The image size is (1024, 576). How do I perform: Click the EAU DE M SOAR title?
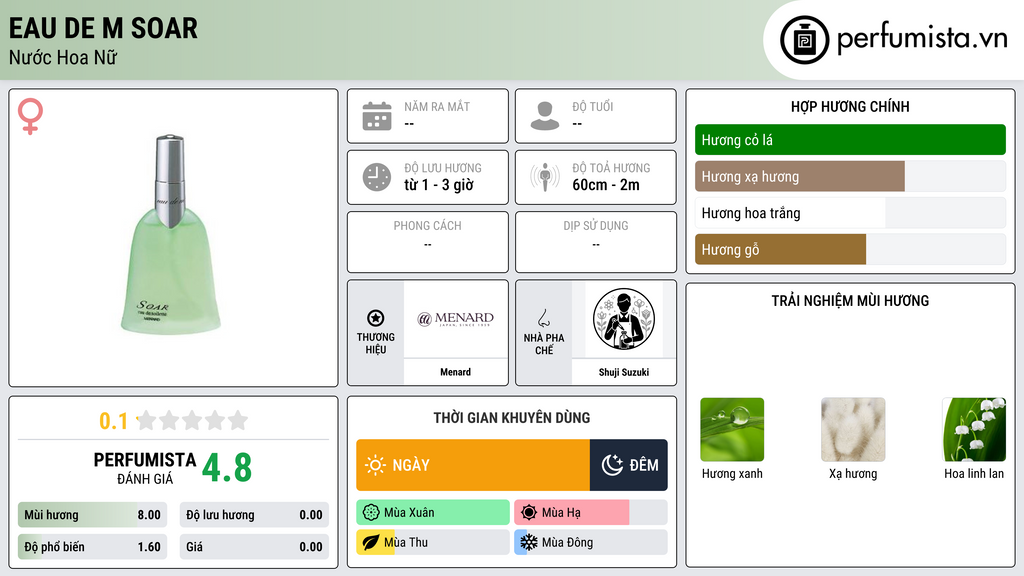[103, 29]
